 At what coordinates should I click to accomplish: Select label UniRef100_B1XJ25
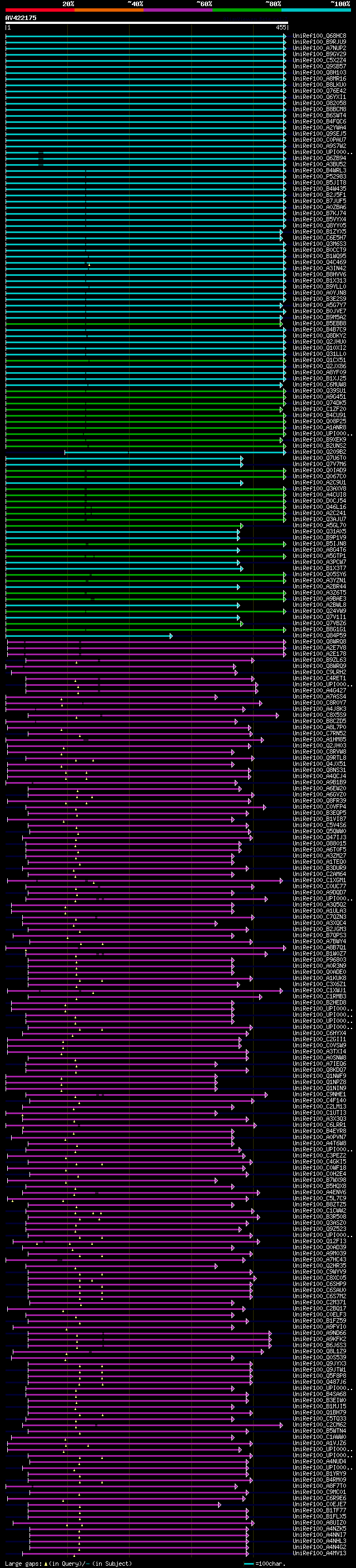[319, 379]
